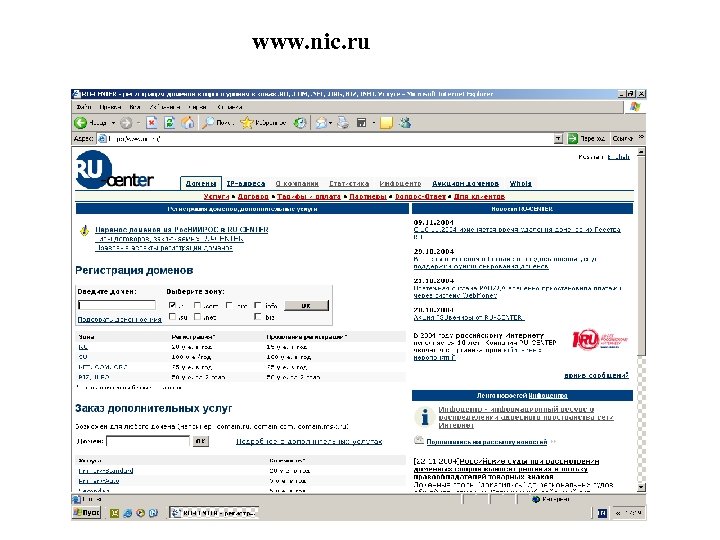The image size is (720, 540).
Task: Click the info 'i' icon near Инфоцентр
Action: point(425,416)
